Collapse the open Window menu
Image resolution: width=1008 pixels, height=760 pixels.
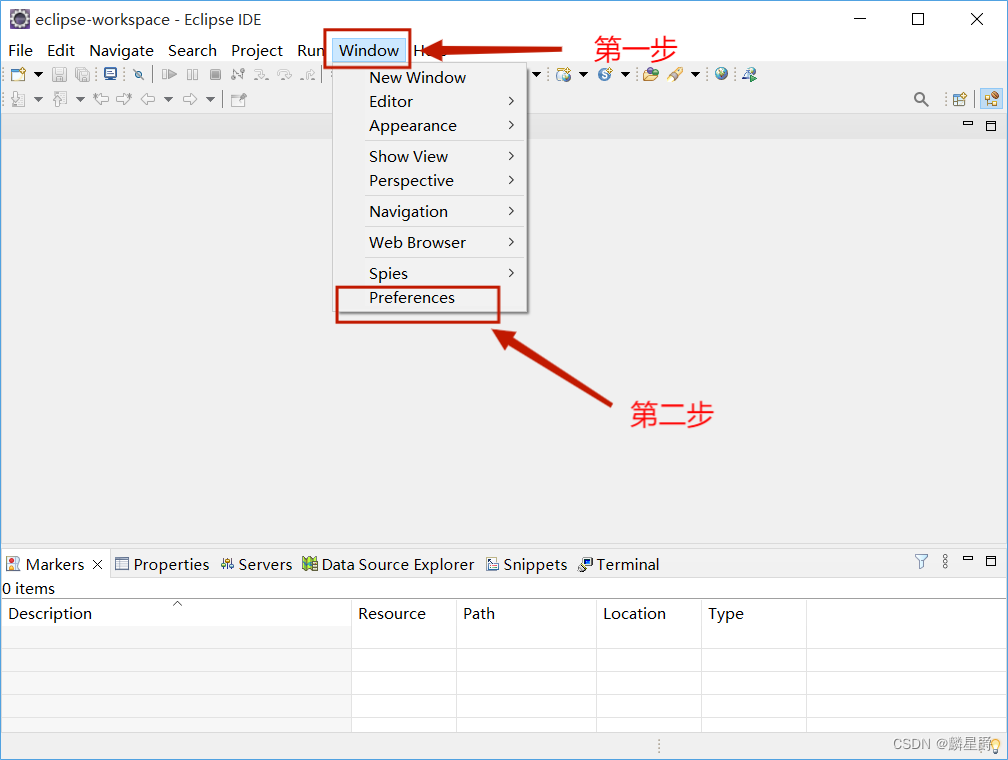click(369, 50)
